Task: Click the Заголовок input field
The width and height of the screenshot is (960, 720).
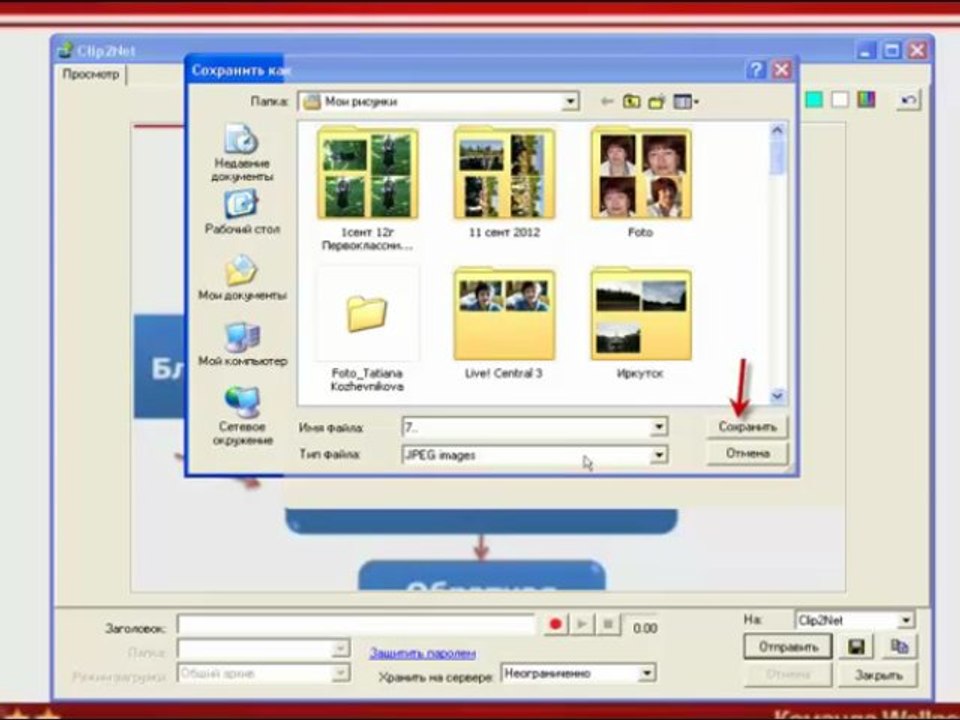Action: tap(356, 625)
